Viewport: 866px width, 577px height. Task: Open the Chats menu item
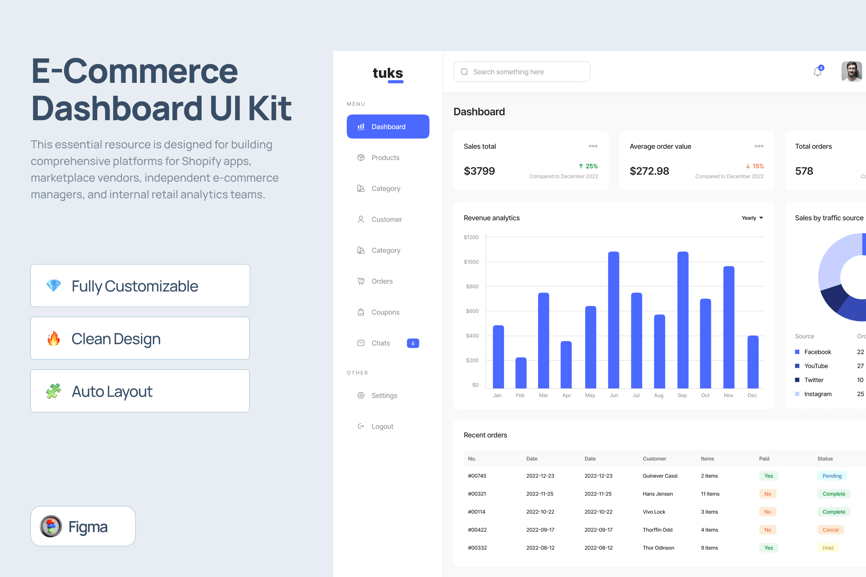[381, 343]
